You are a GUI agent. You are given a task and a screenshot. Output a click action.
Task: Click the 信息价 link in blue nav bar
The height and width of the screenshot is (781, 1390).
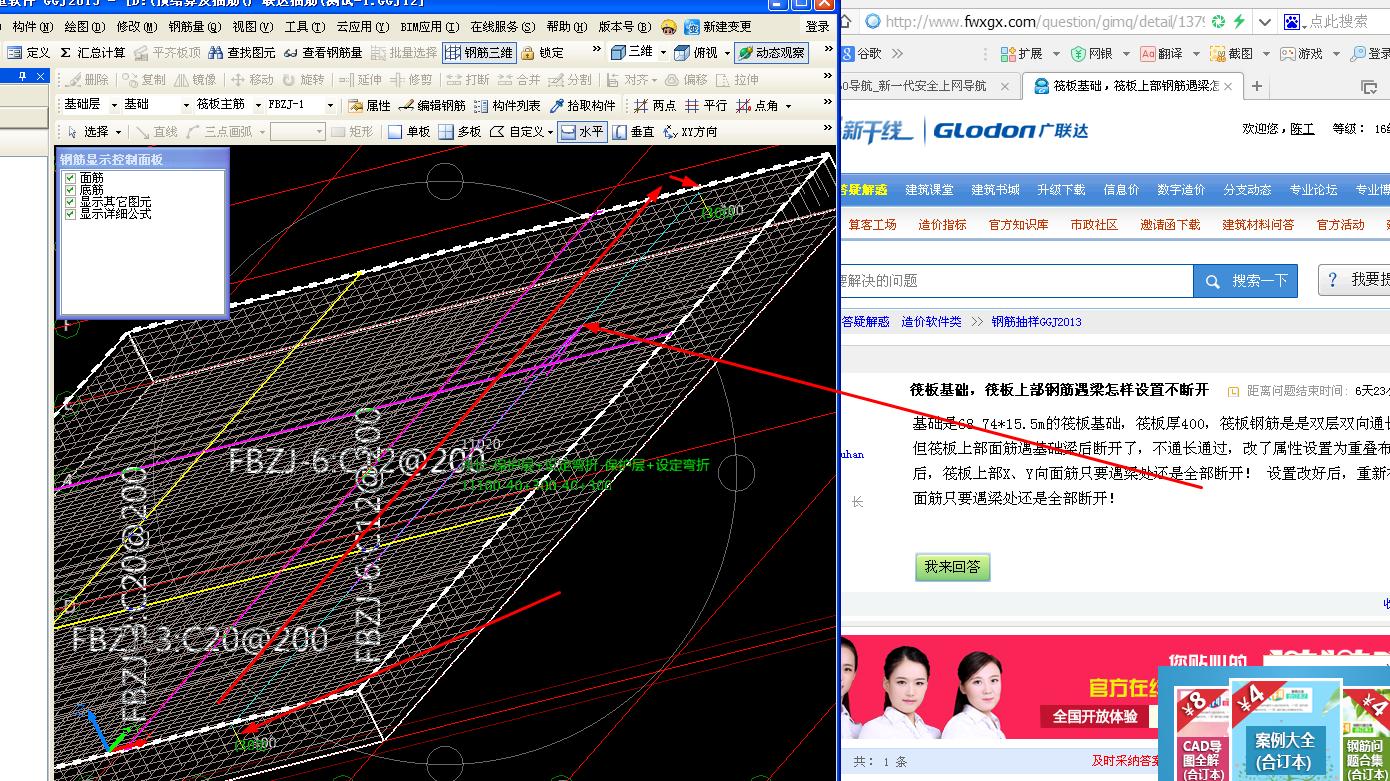1121,190
